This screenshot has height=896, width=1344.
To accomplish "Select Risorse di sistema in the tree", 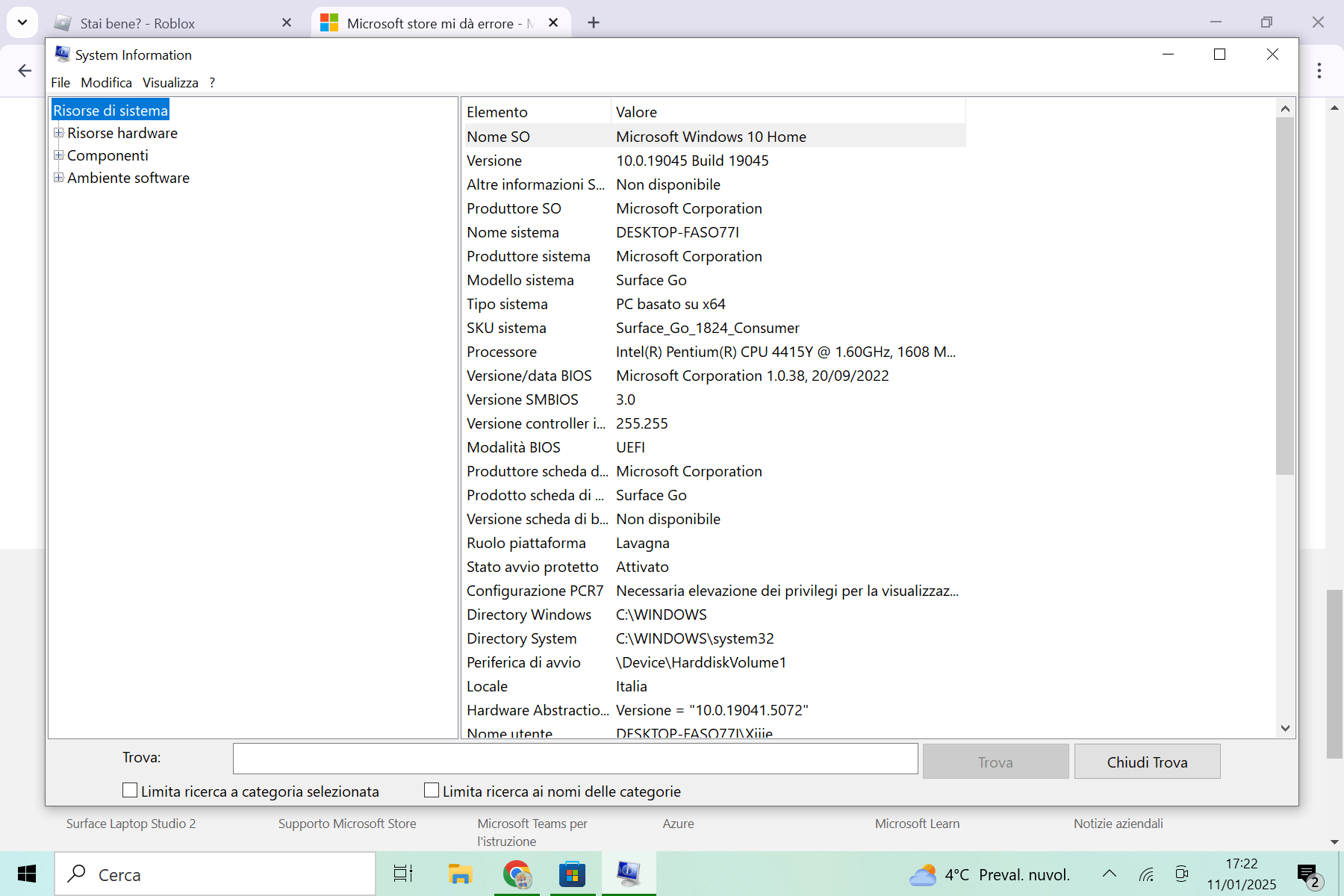I will tap(111, 111).
